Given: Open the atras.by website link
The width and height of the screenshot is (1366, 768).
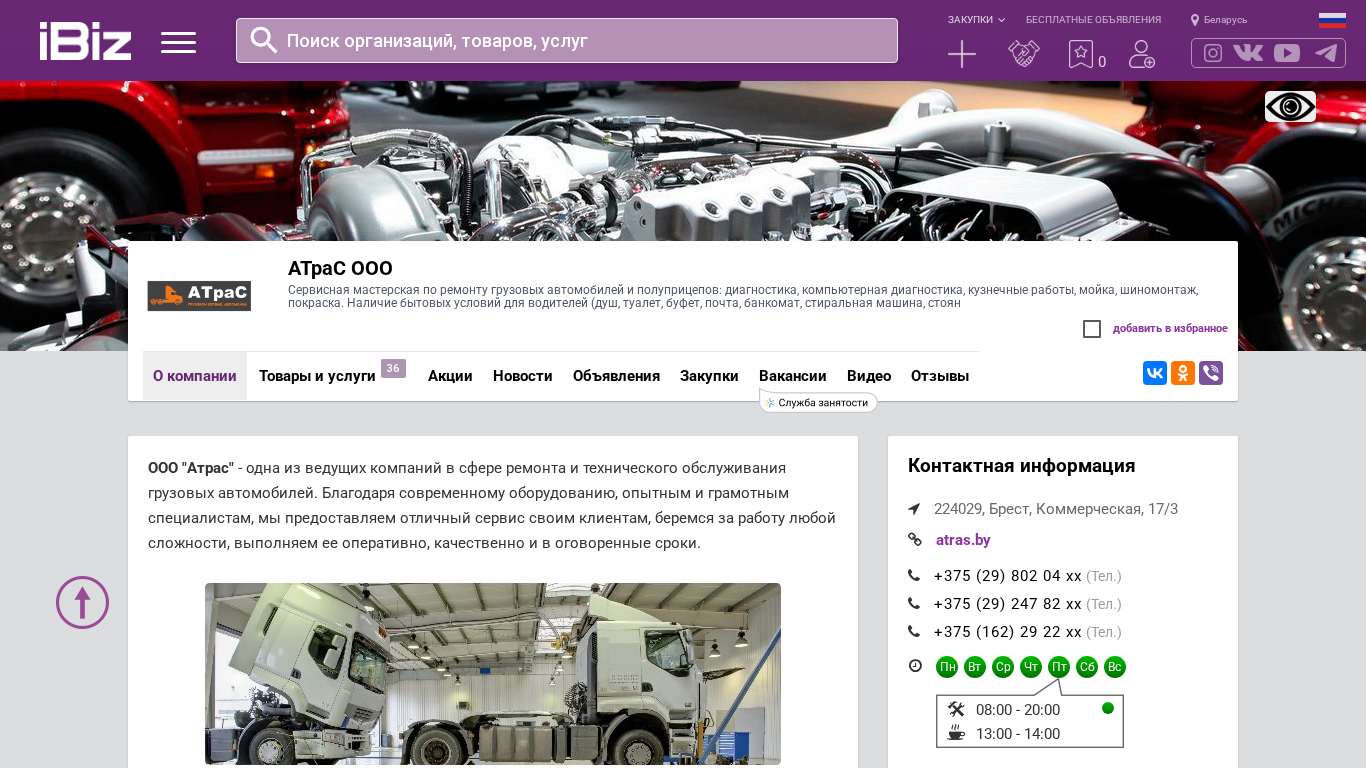Looking at the screenshot, I should coord(963,540).
